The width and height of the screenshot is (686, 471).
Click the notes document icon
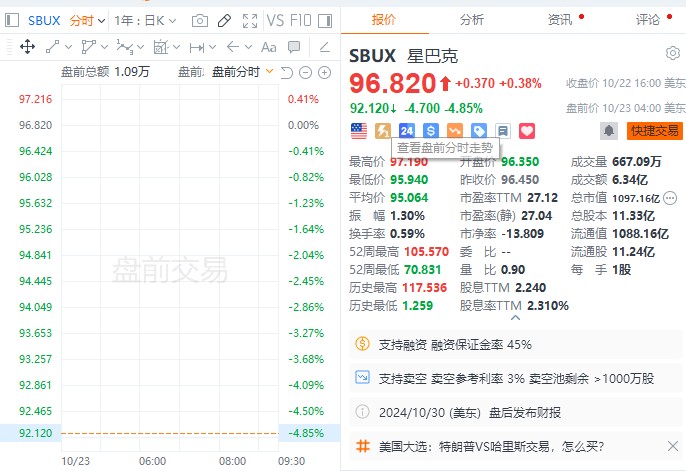[x=503, y=131]
